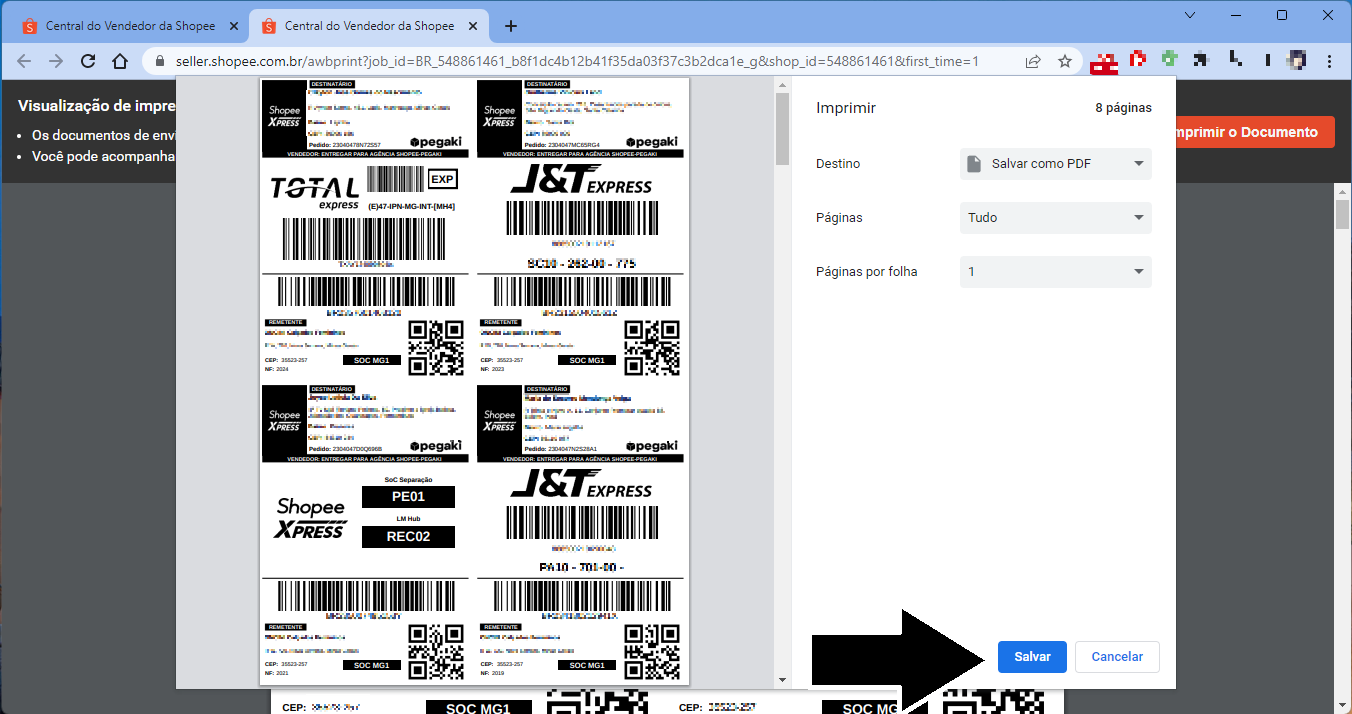
Task: Open the Chrome three-dot menu
Action: (x=1331, y=62)
